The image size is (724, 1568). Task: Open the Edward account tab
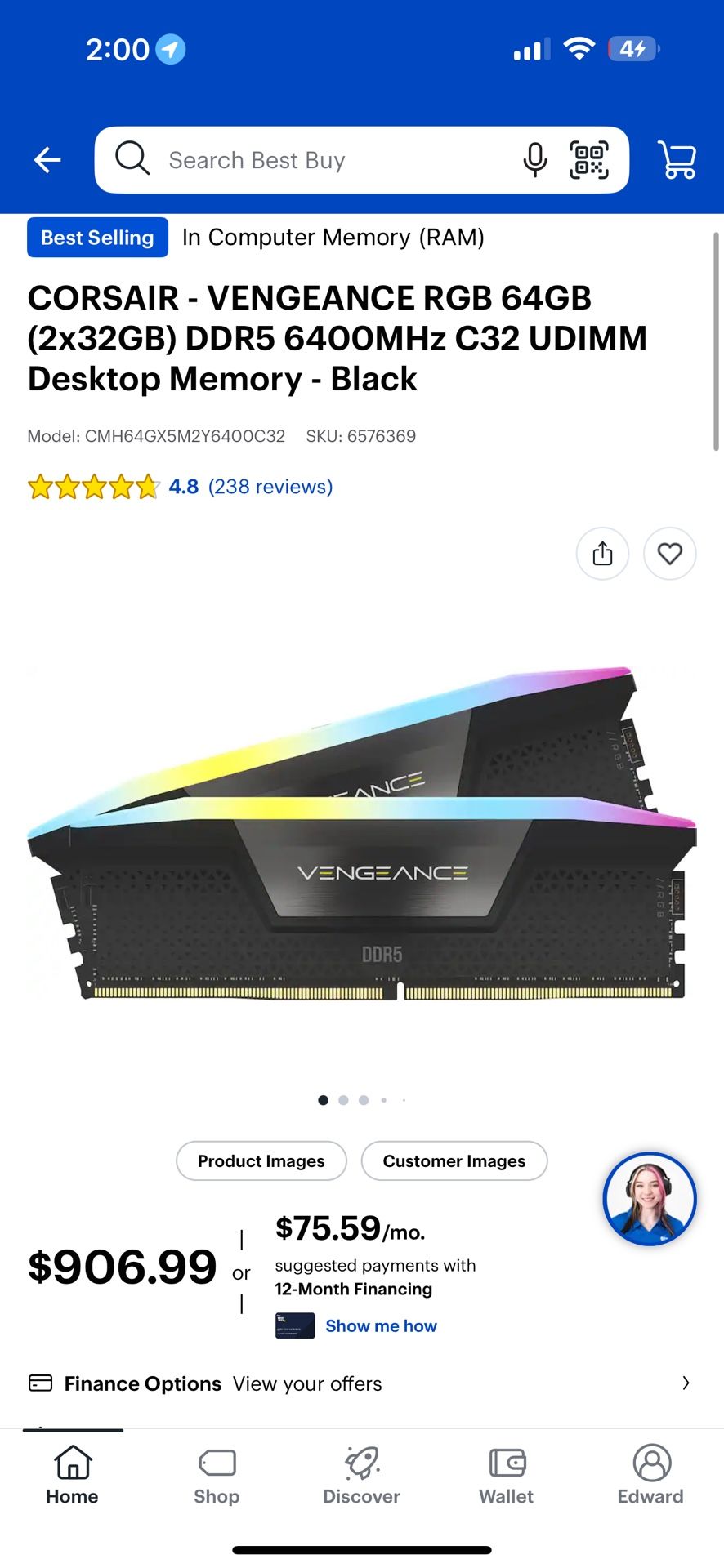tap(651, 1476)
